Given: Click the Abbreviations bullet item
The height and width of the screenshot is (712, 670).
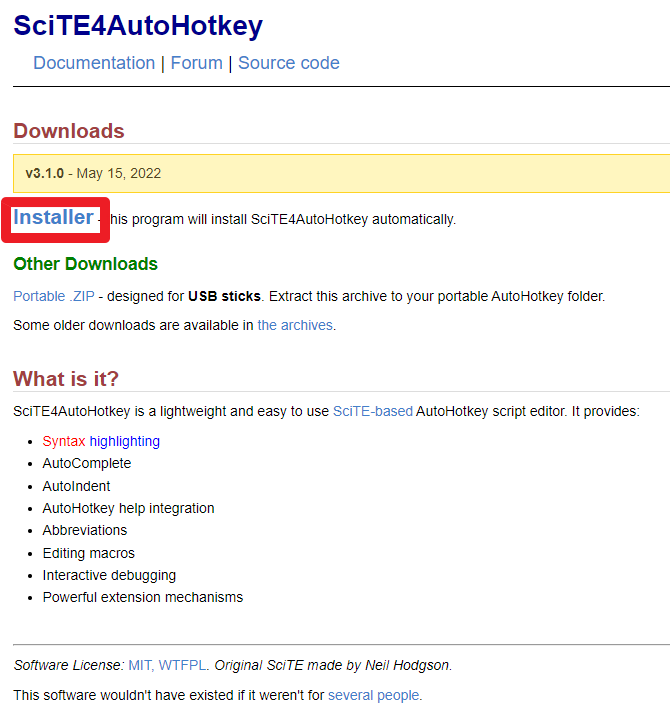Looking at the screenshot, I should click(x=85, y=530).
